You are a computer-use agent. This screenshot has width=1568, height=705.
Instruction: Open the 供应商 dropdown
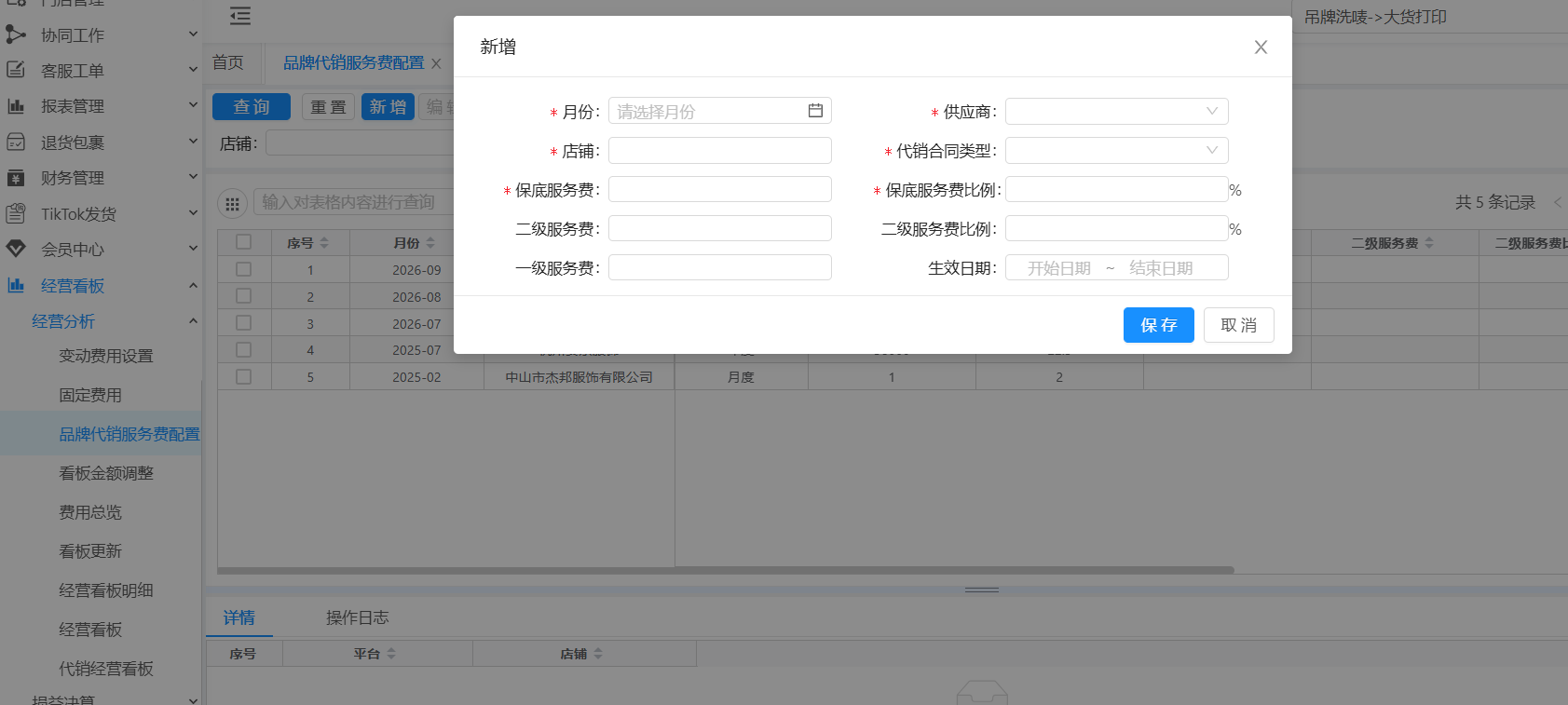(x=1116, y=112)
